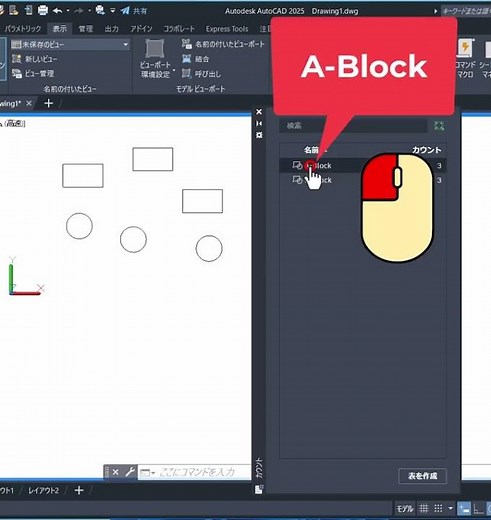
Task: Open the 未保存のビュー view dropdown
Action: click(70, 44)
